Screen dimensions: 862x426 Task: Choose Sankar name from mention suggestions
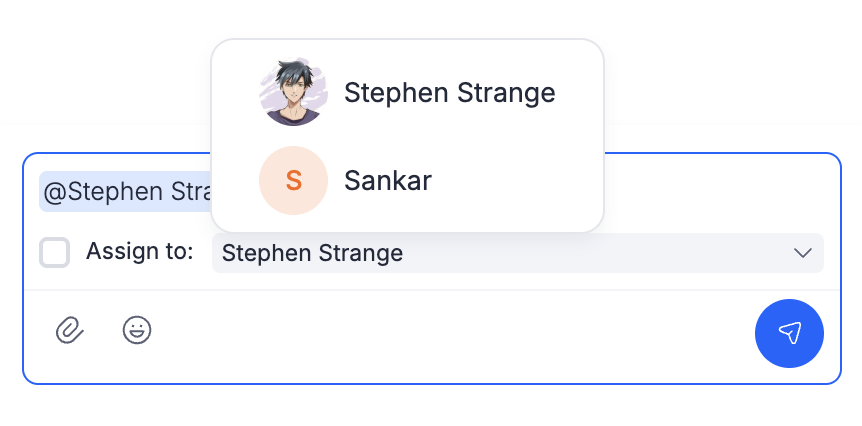pyautogui.click(x=388, y=181)
